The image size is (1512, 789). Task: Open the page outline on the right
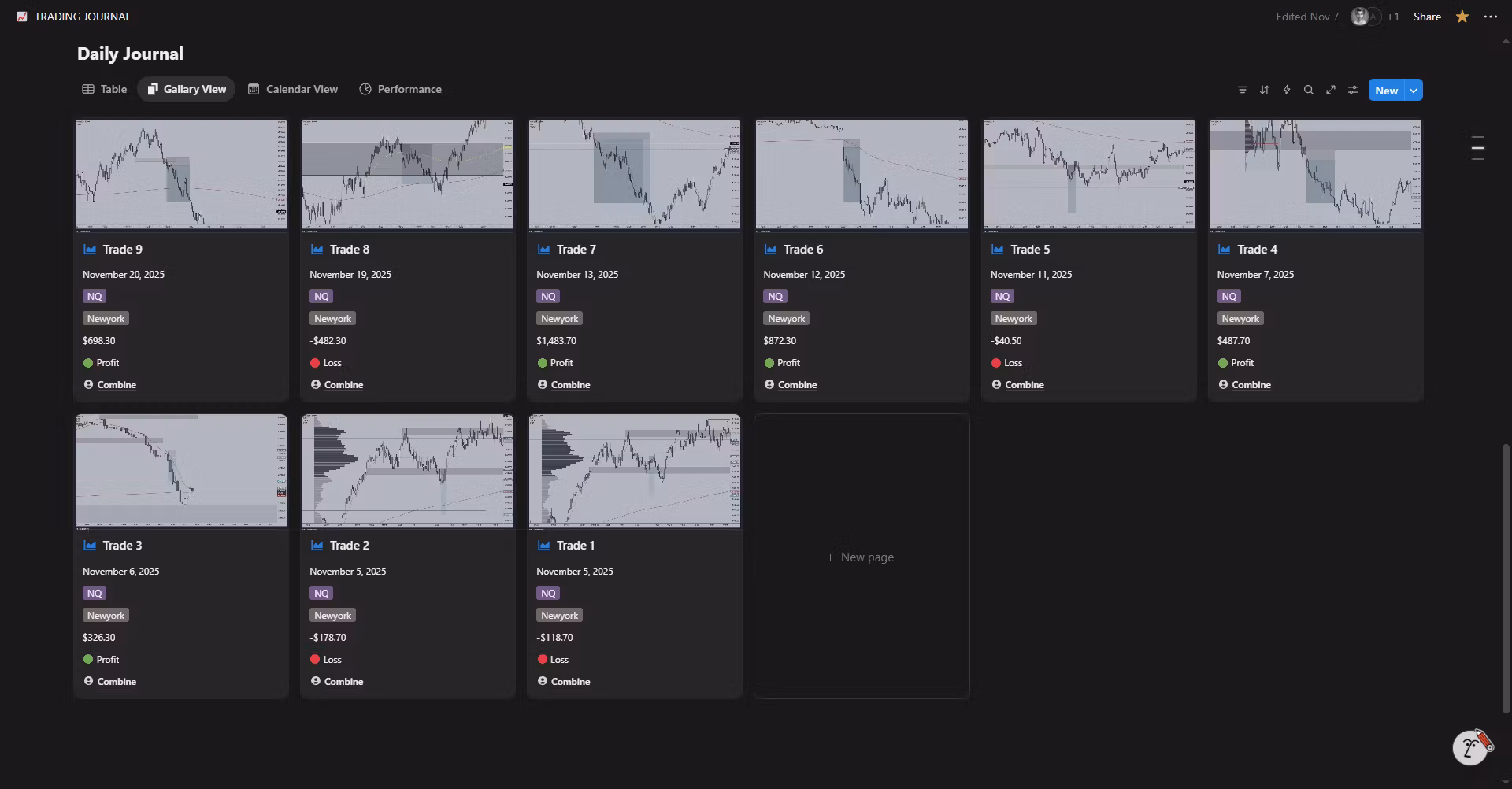point(1477,148)
